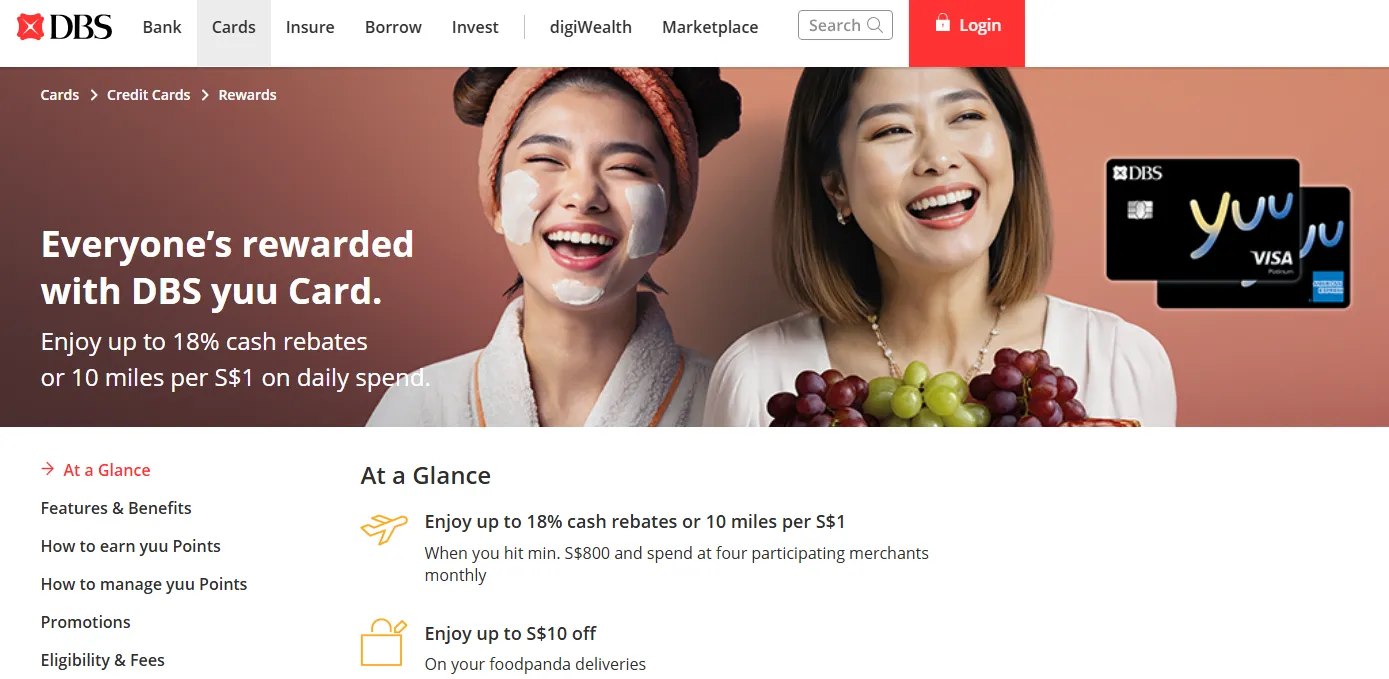This screenshot has height=679, width=1389.
Task: Open How to earn yuu Points
Action: tap(131, 546)
